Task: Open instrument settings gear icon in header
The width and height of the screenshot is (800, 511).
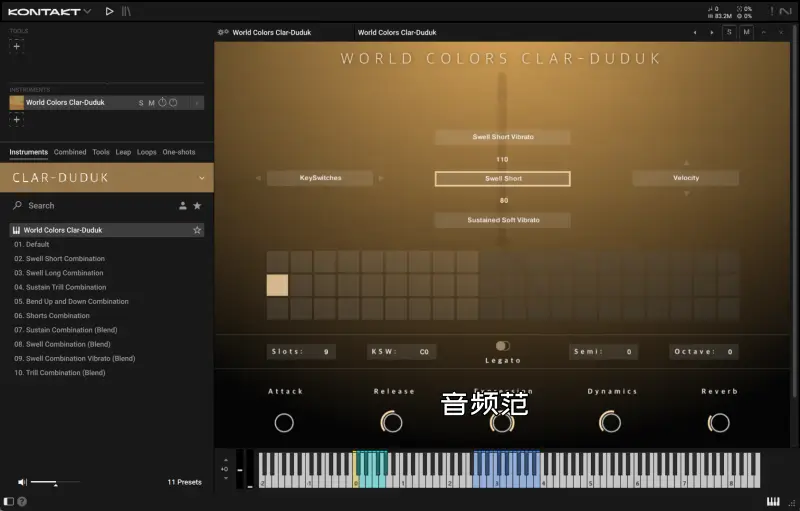Action: point(223,32)
